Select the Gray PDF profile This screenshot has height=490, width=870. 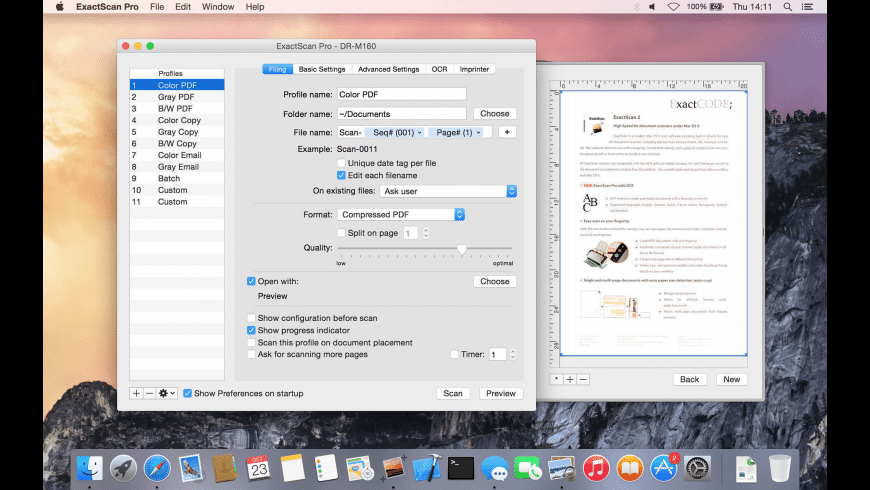click(177, 97)
